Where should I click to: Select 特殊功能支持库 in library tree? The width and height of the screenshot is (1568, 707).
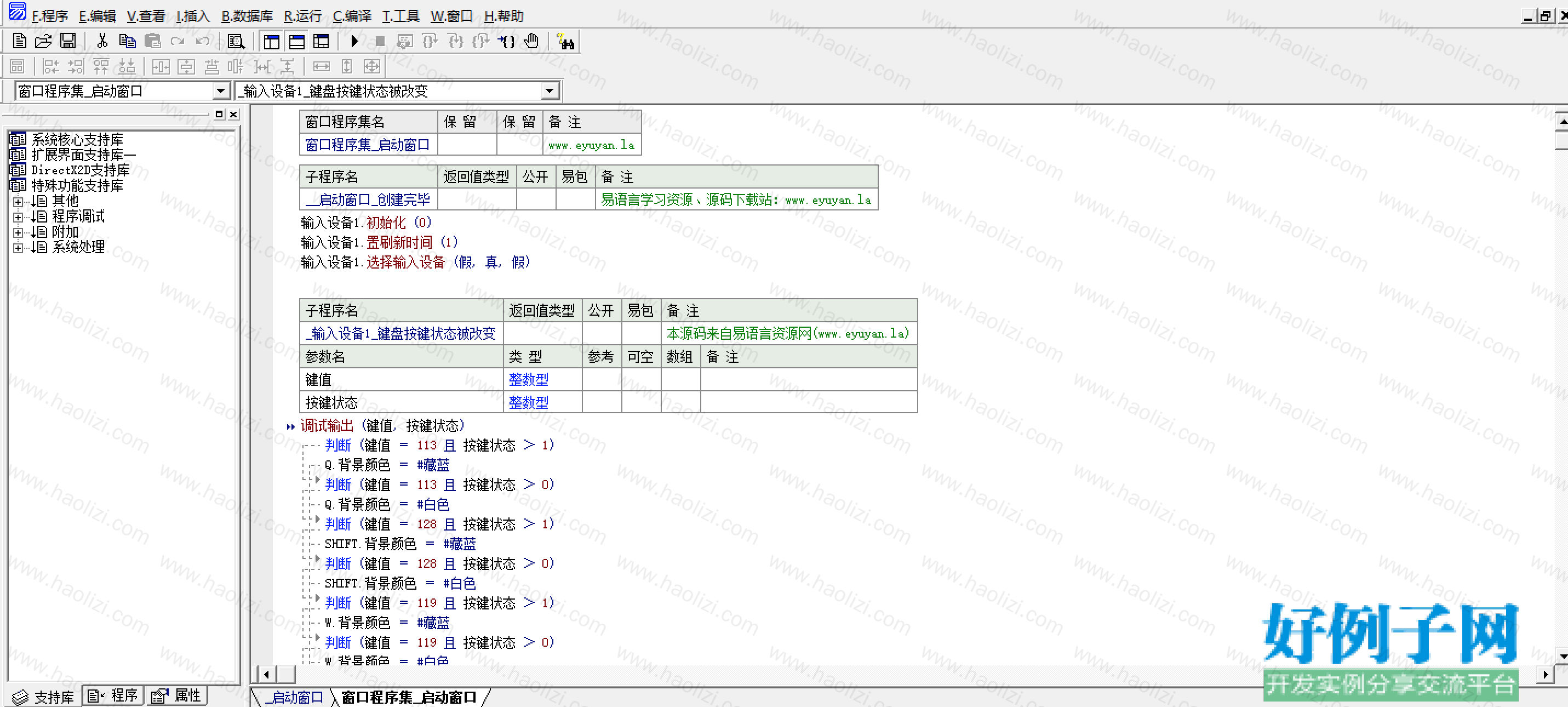pos(77,185)
